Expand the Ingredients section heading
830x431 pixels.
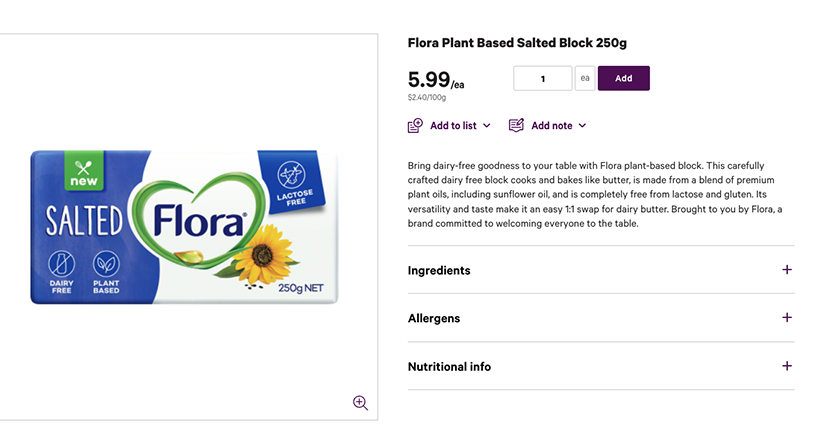coord(439,271)
